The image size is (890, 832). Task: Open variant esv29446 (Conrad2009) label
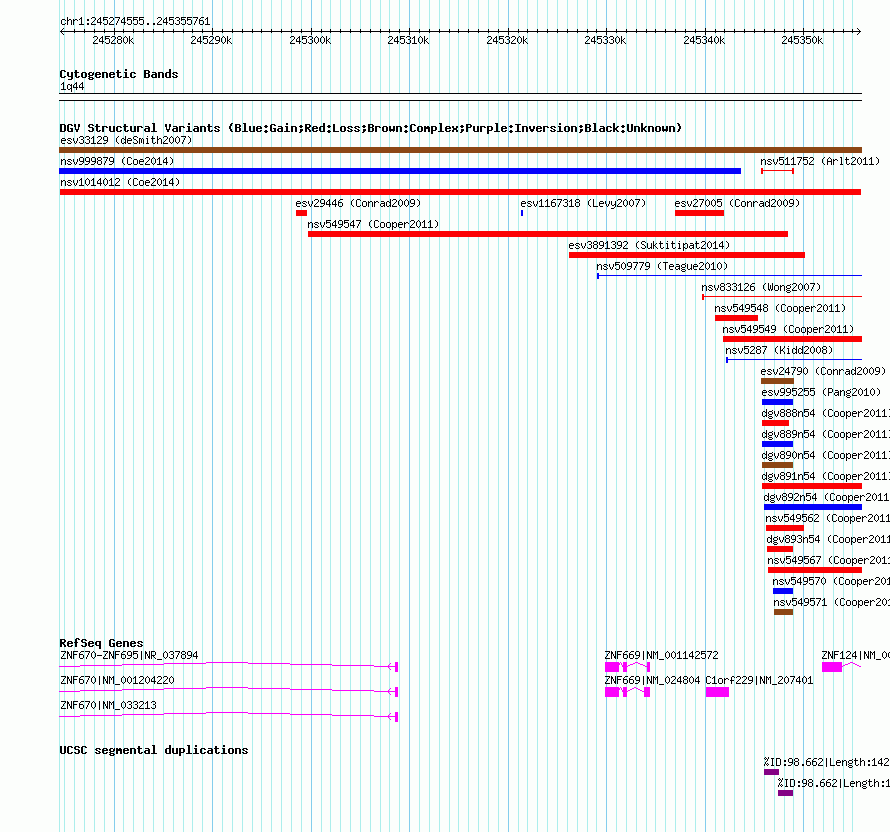tap(358, 203)
